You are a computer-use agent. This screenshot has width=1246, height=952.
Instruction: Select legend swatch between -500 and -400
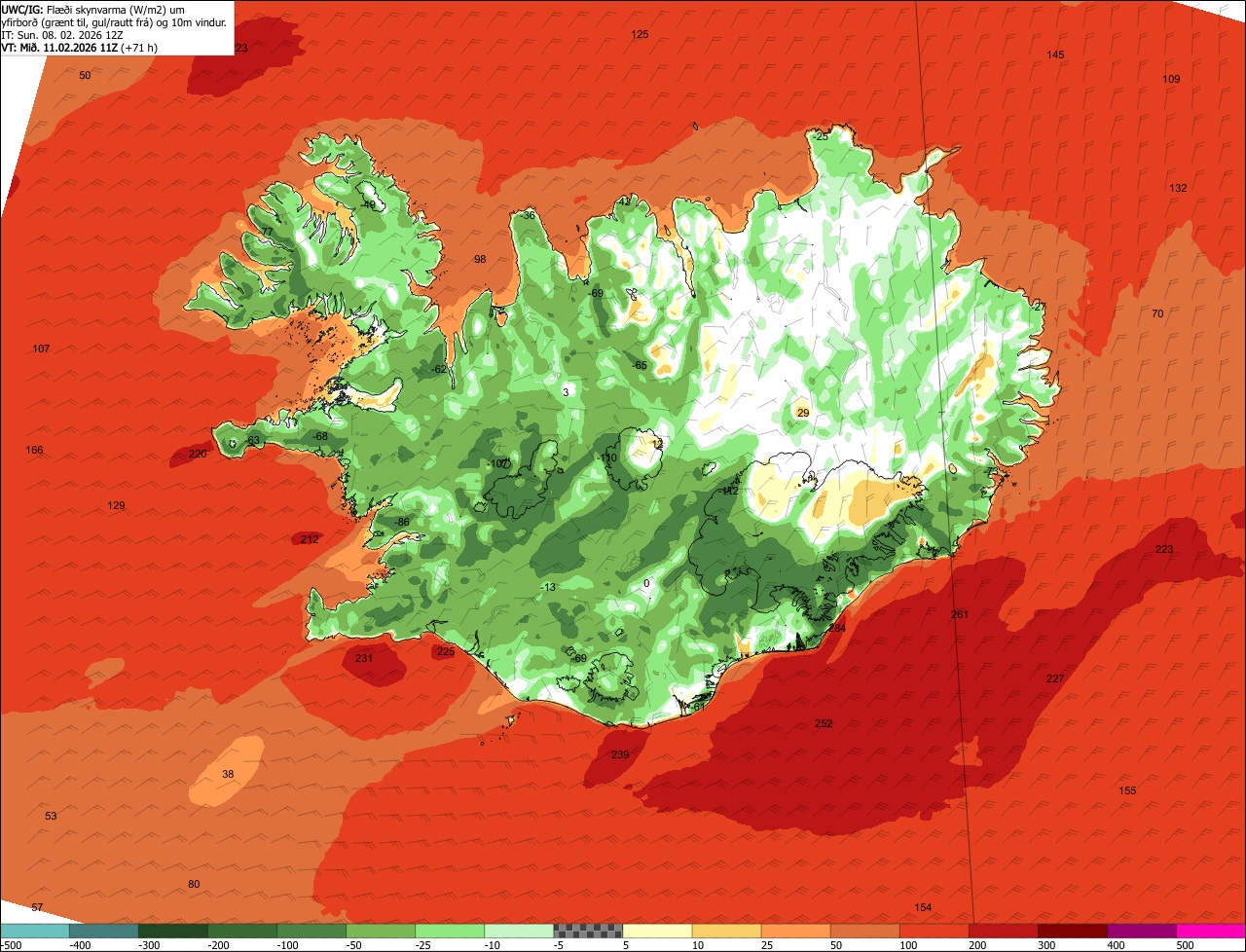click(34, 931)
